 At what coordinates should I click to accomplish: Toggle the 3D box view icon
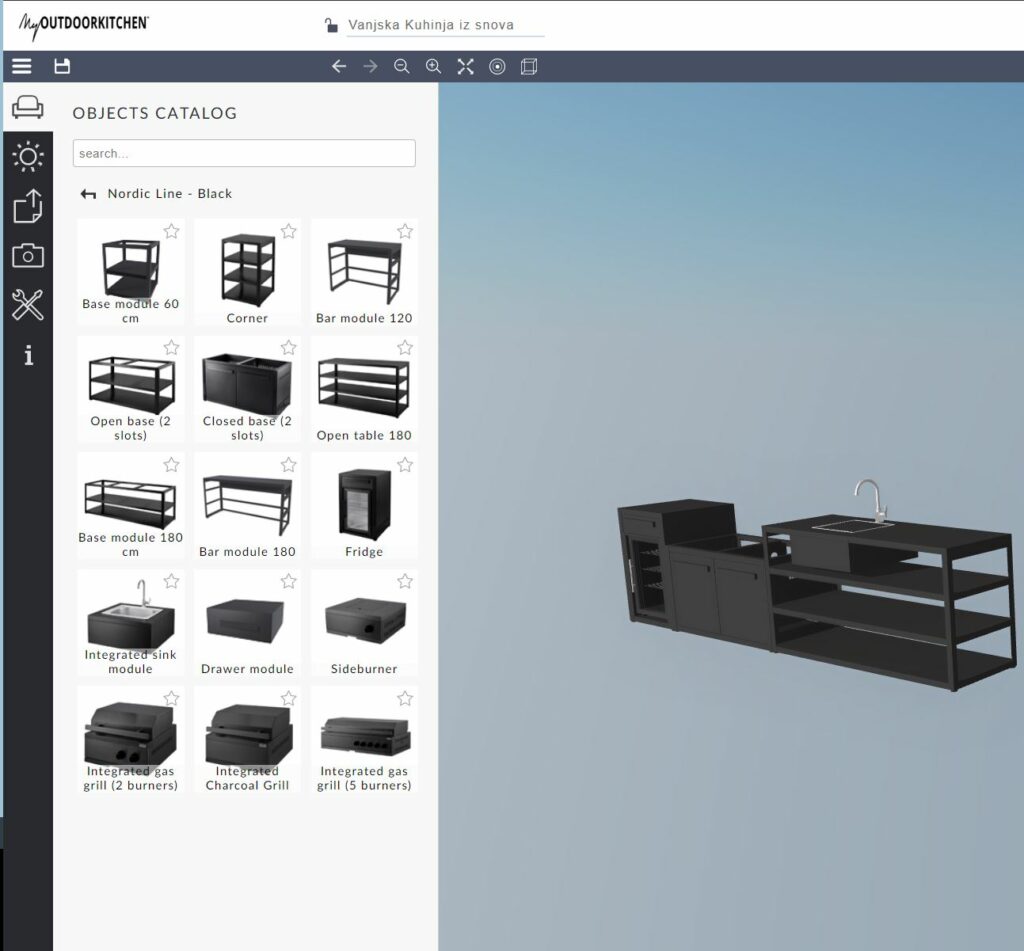point(529,67)
